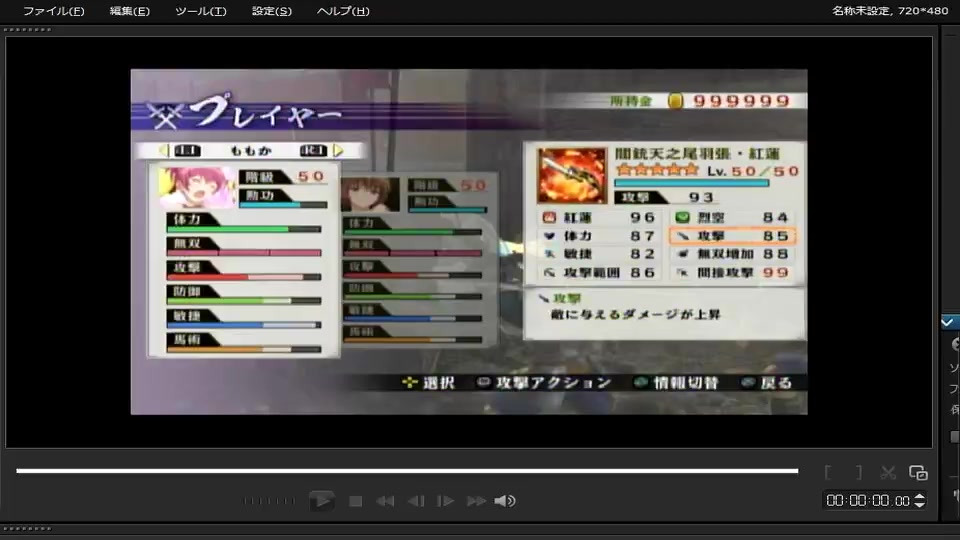960x540 pixels.
Task: Set Mark-out with the right bracket icon
Action: pyautogui.click(x=858, y=473)
